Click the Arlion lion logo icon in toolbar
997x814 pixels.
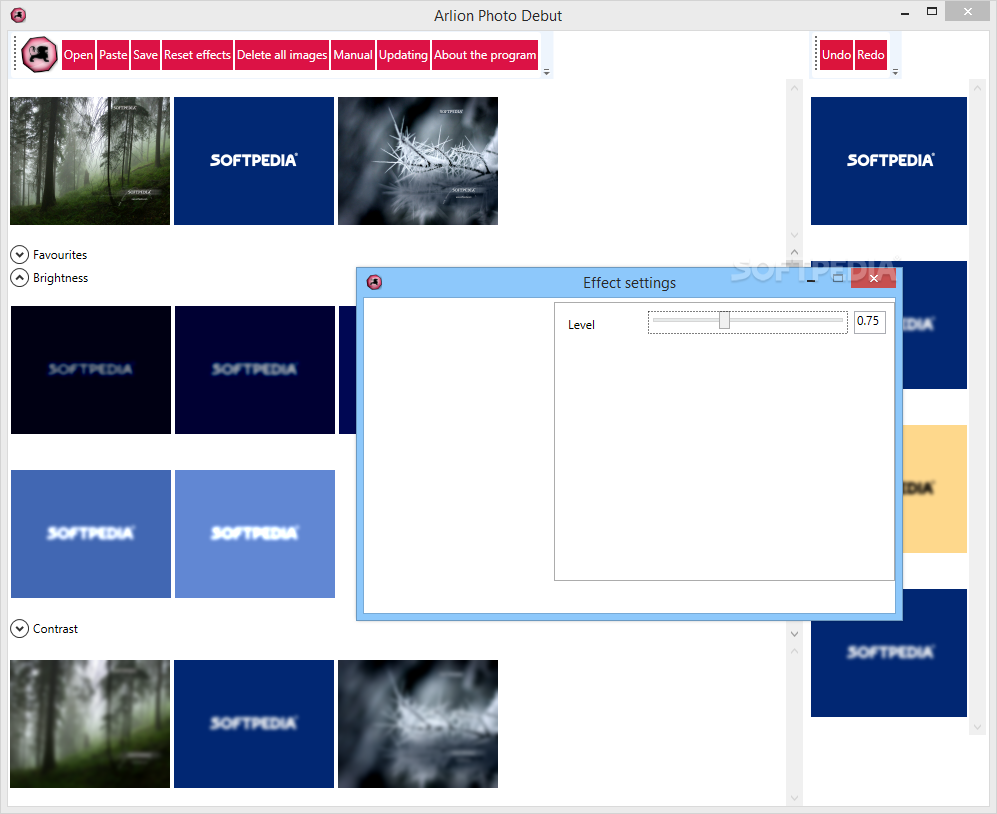[39, 55]
